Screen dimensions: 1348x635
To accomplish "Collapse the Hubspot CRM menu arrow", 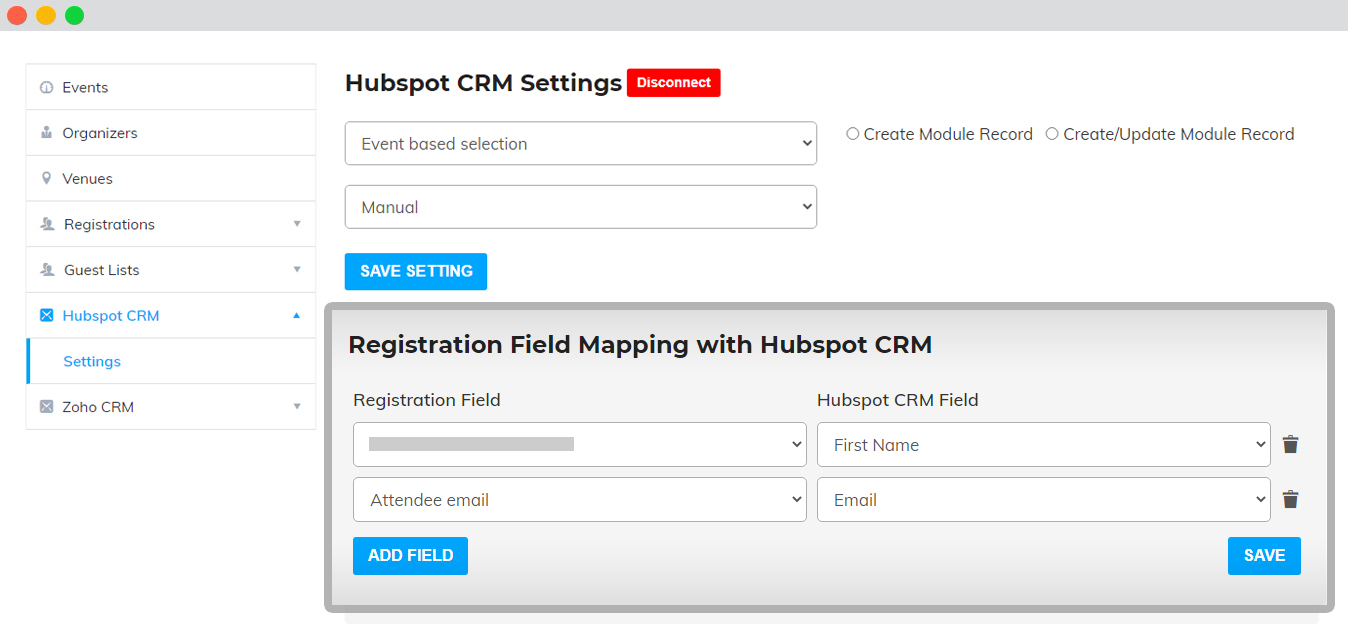I will tap(297, 316).
